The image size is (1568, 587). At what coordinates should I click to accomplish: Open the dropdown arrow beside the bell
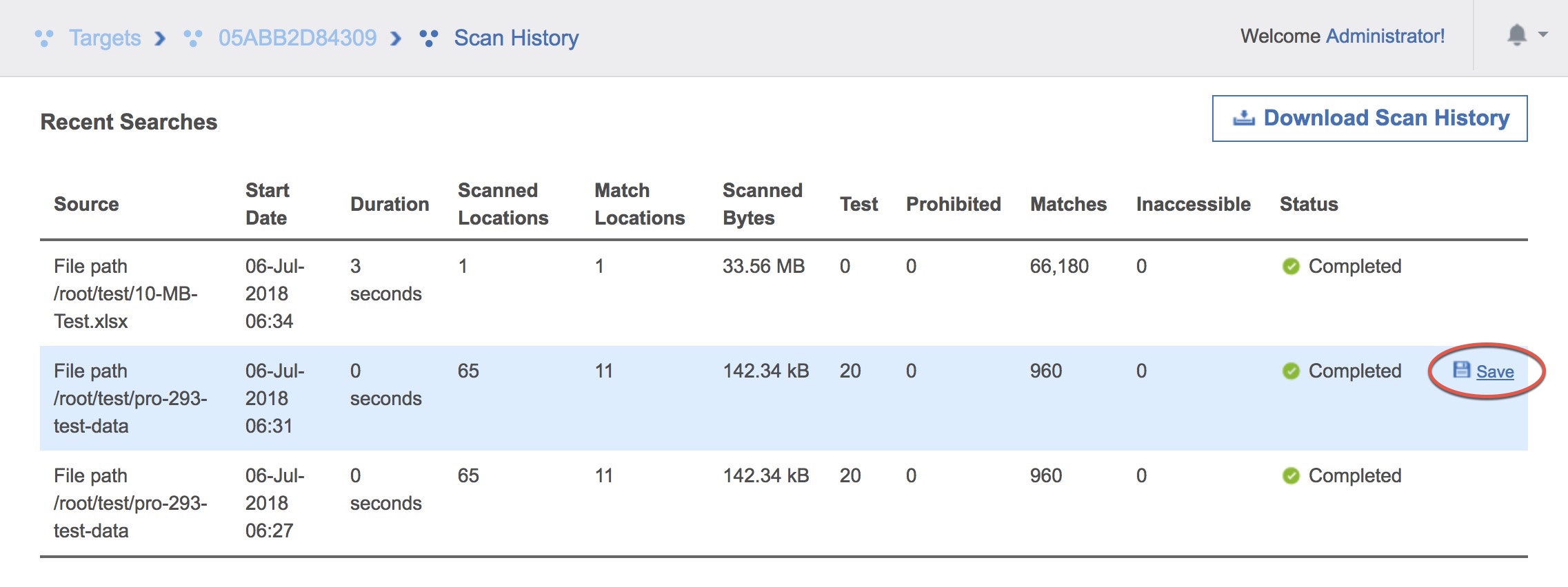tap(1543, 34)
